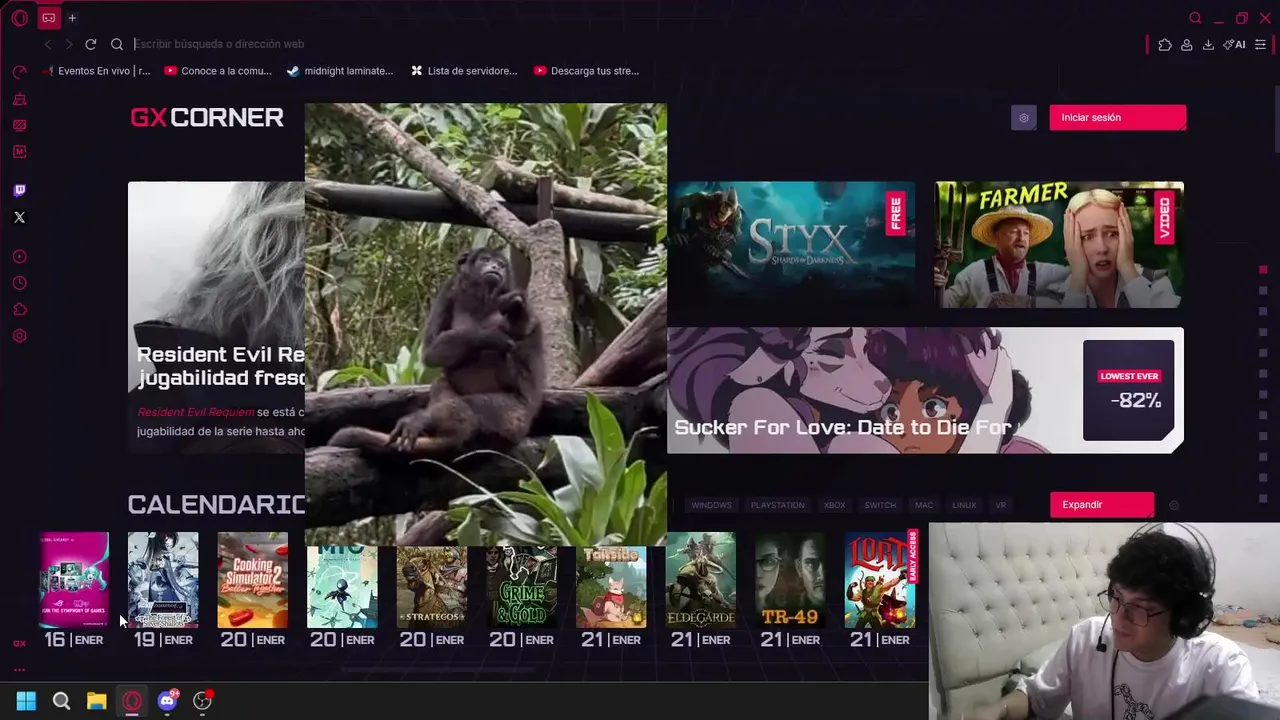Select the GX Corner tab
Viewport: 1280px width, 720px height.
(x=48, y=18)
